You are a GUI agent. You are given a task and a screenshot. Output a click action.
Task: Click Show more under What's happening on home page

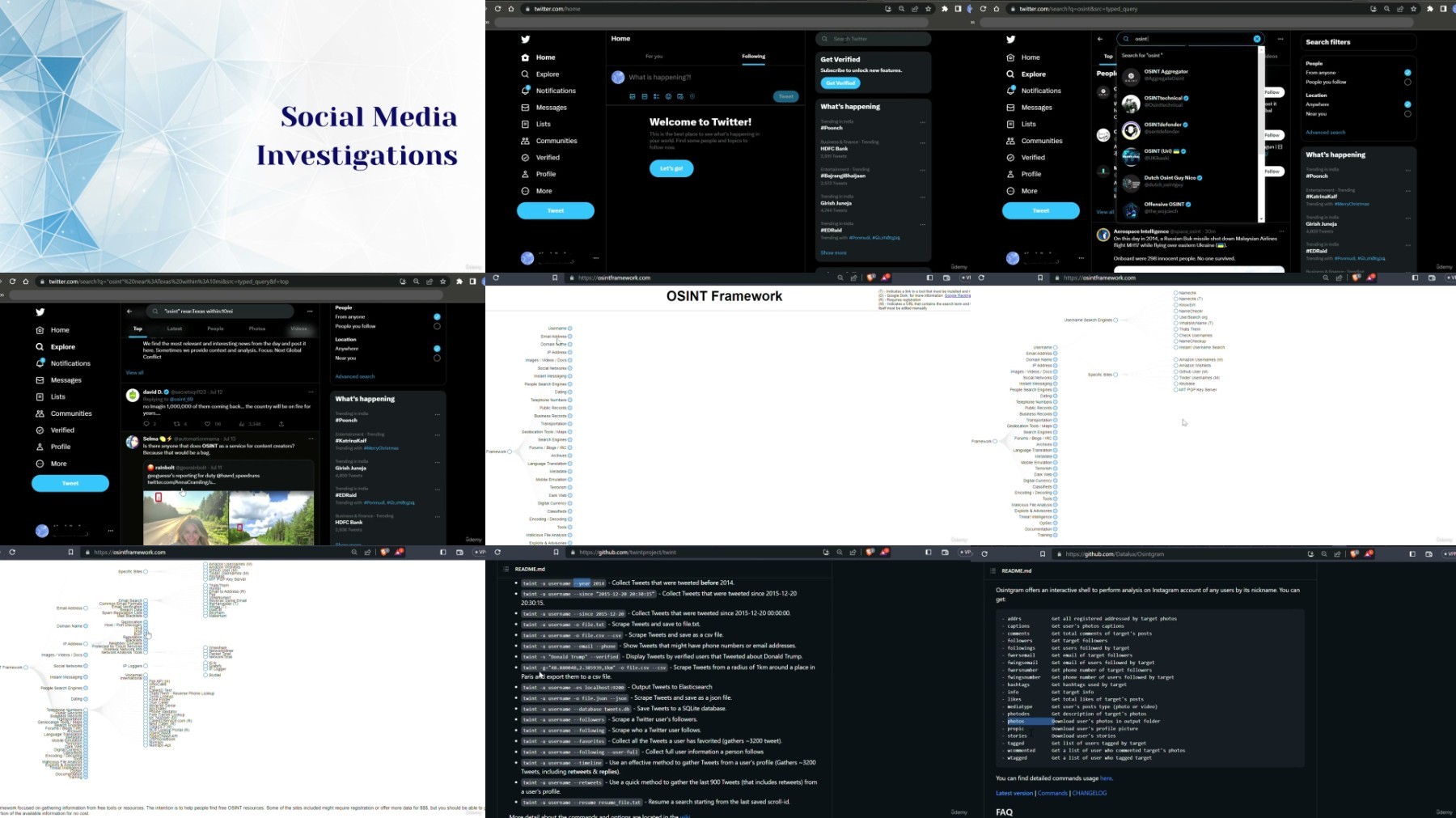(833, 253)
